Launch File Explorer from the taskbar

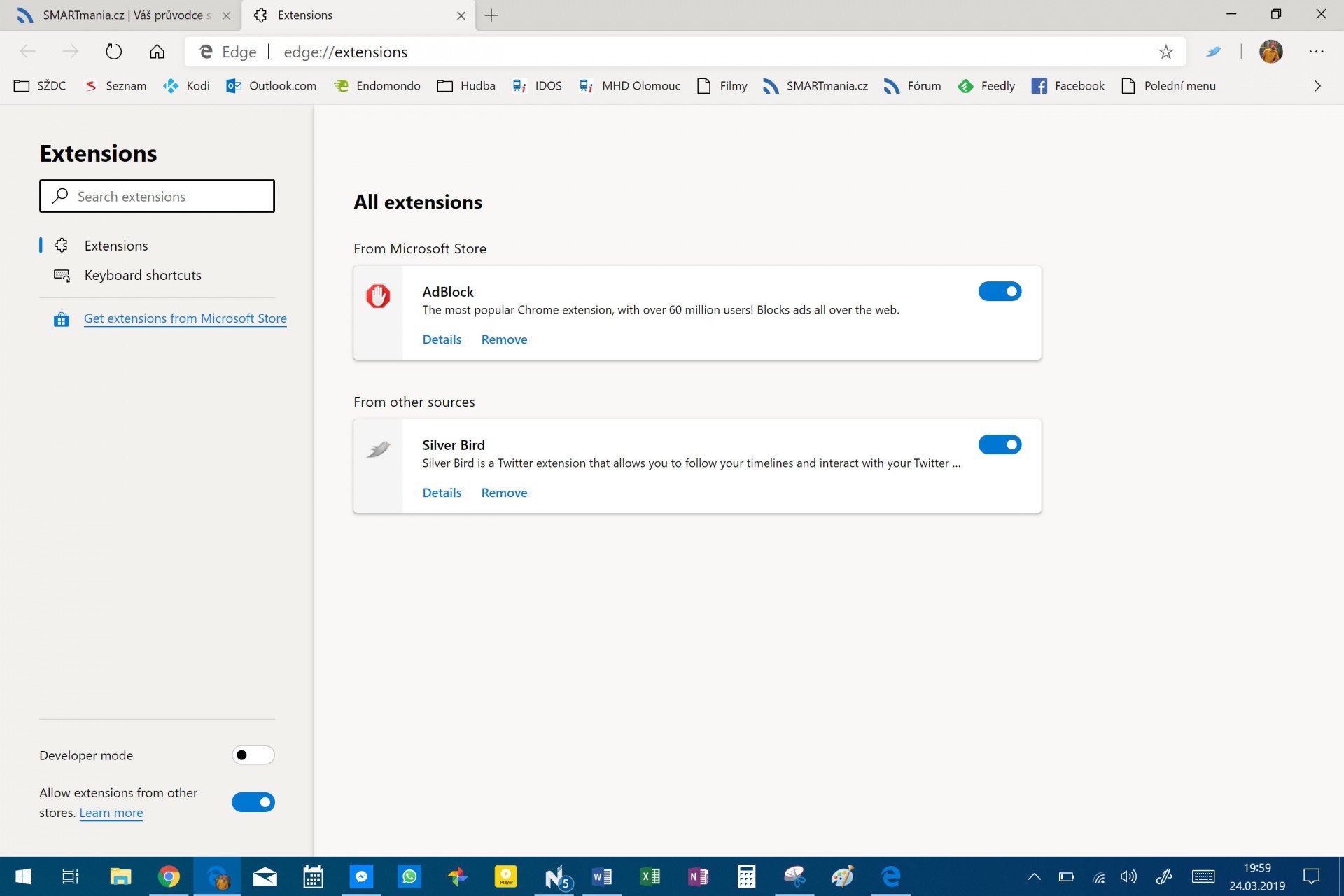(x=120, y=876)
